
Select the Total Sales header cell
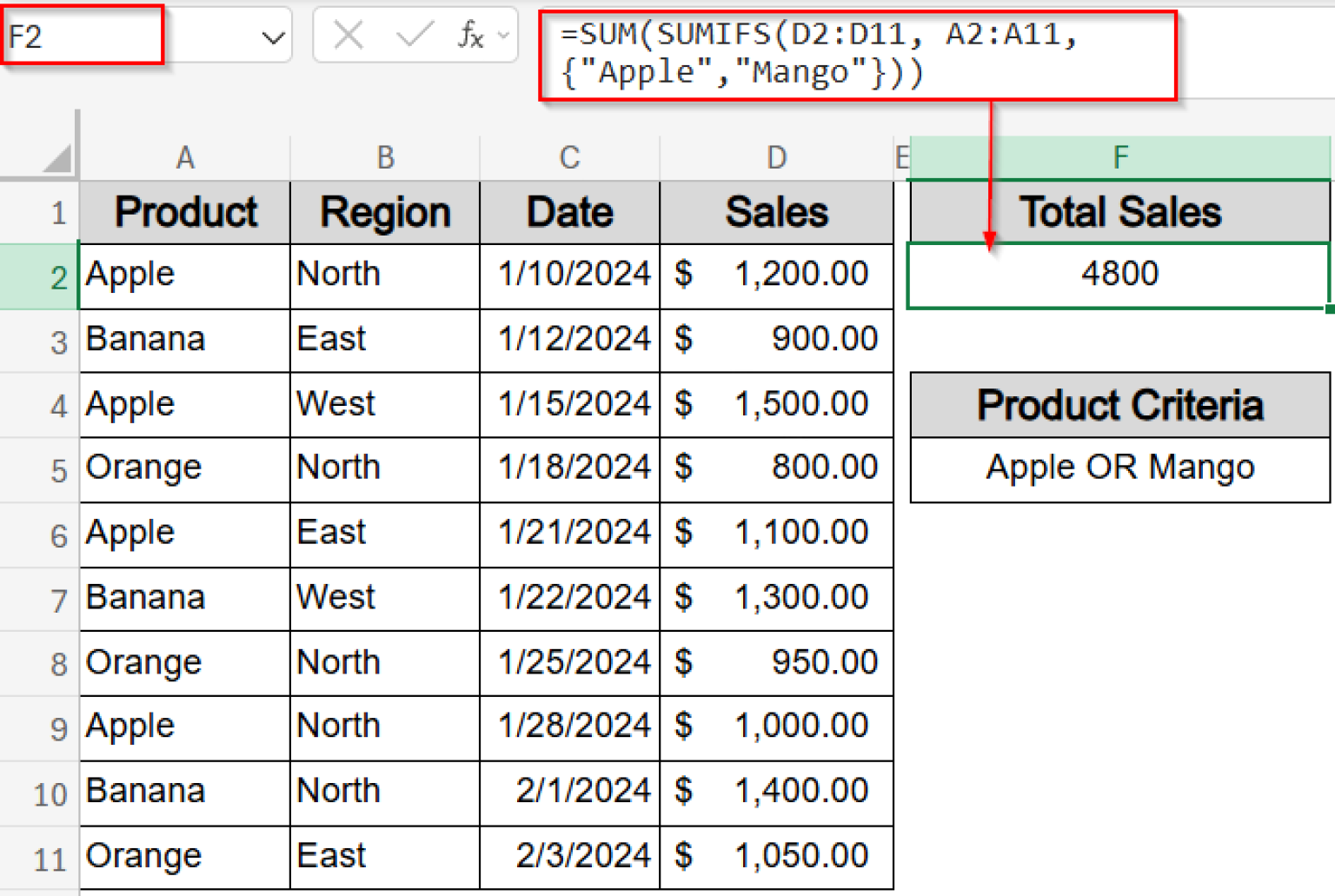click(1119, 211)
